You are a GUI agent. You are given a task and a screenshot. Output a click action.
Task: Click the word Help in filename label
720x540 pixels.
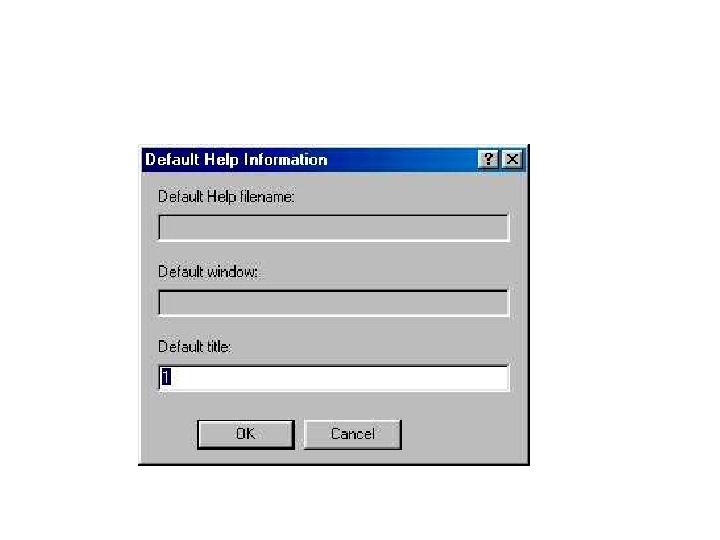(221, 197)
